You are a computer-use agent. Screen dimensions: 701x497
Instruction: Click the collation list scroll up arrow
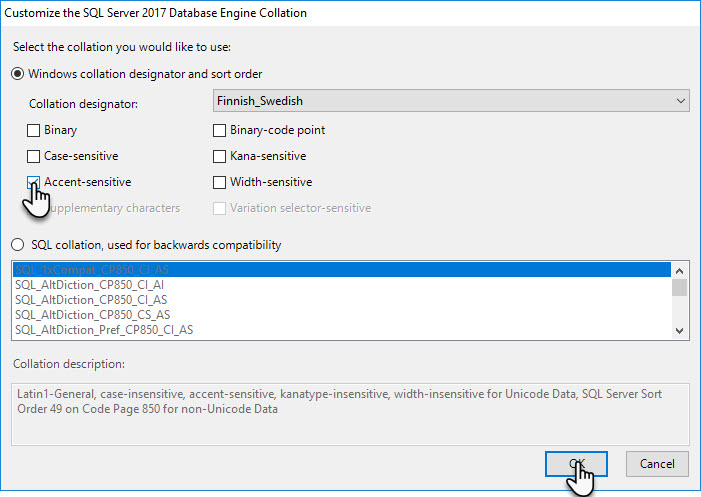[680, 270]
